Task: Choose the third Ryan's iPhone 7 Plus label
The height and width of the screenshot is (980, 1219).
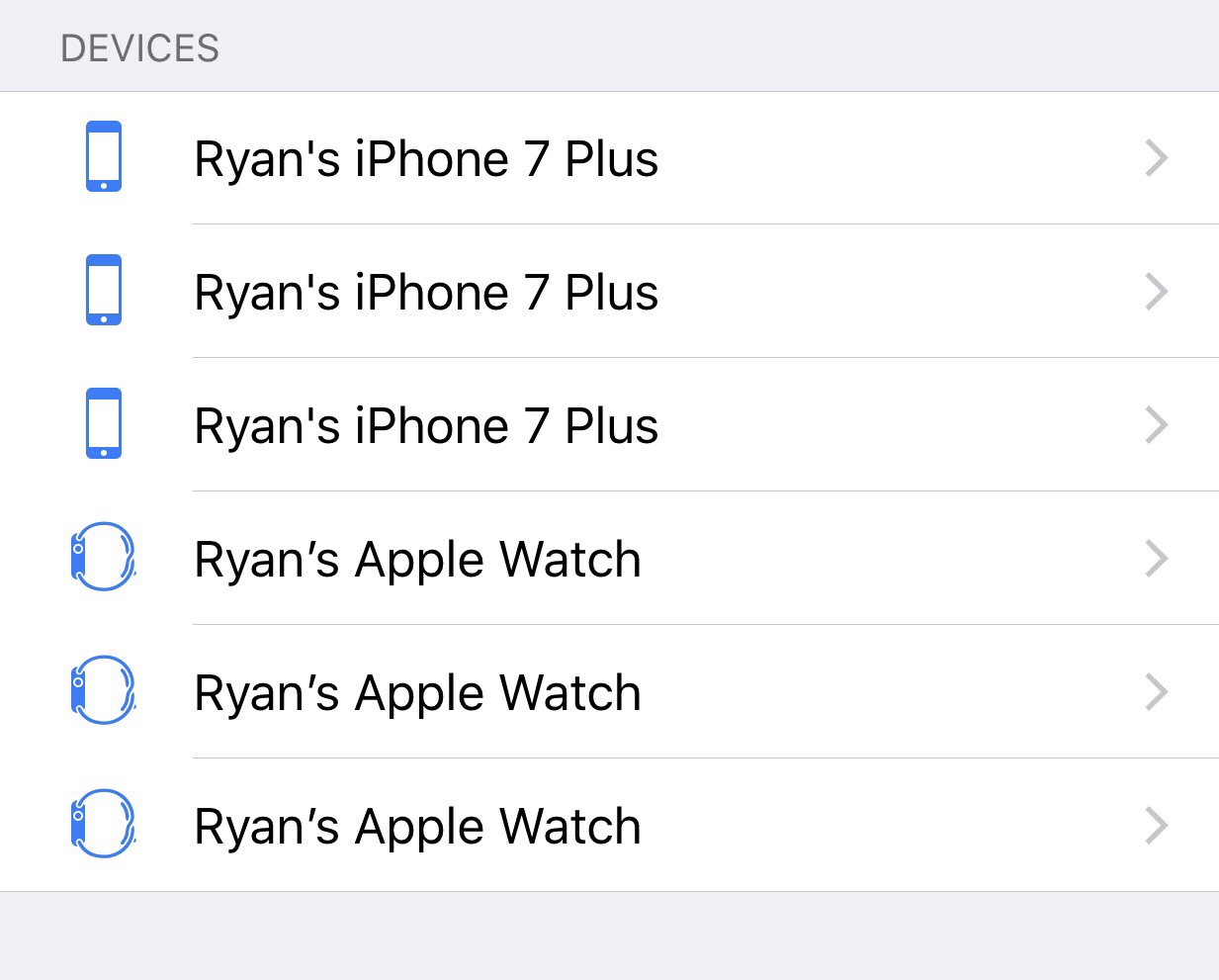Action: tap(426, 426)
